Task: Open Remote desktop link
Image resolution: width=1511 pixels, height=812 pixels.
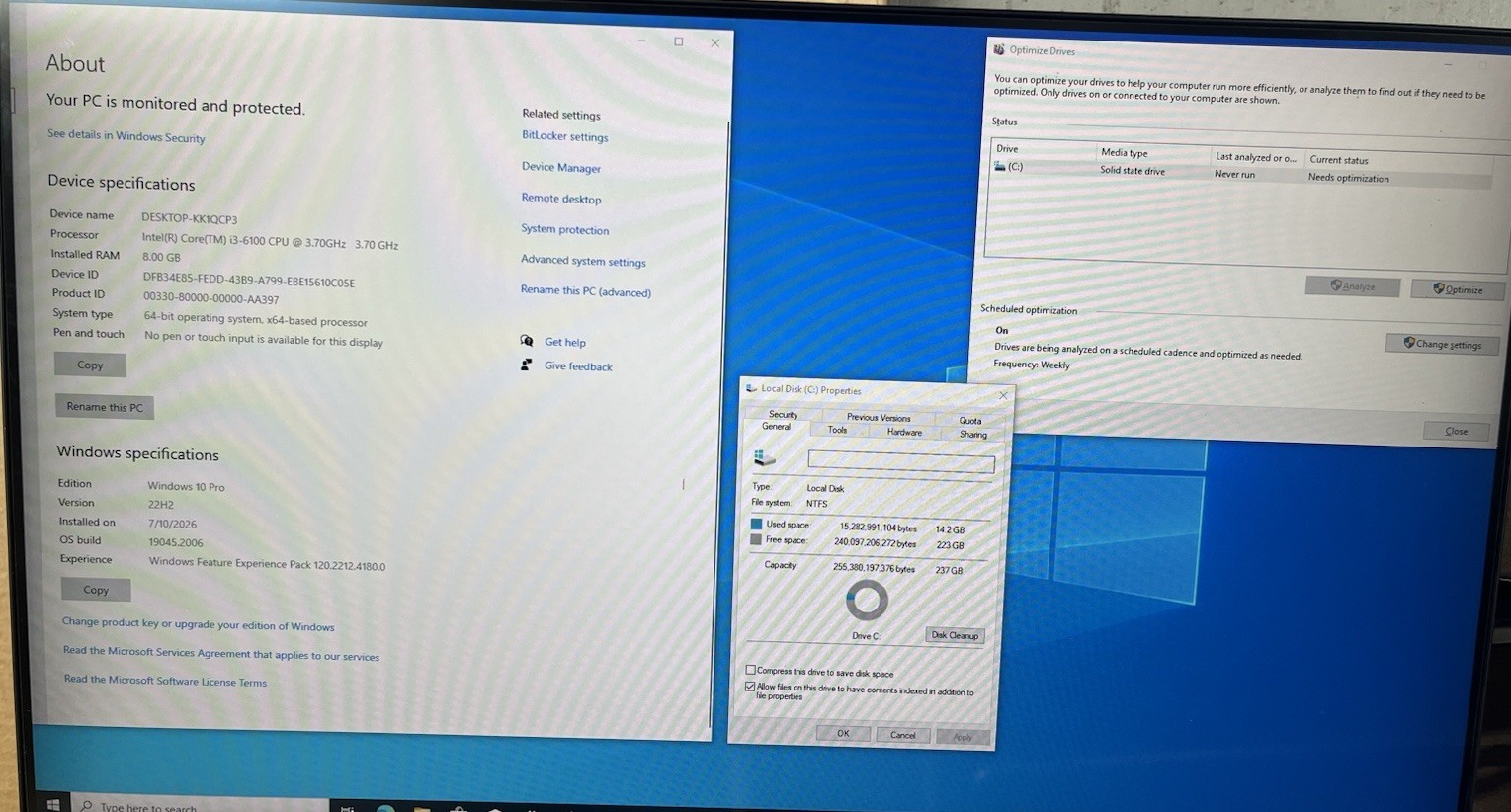Action: tap(561, 198)
